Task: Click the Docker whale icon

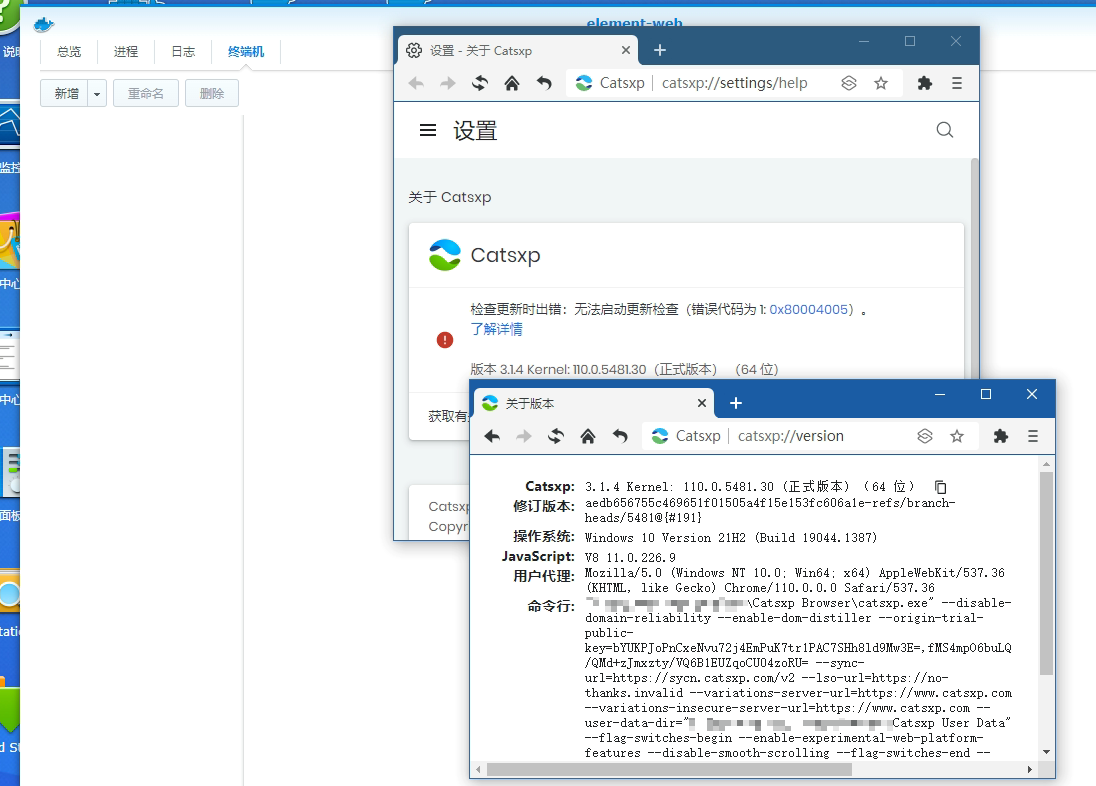Action: tap(43, 24)
